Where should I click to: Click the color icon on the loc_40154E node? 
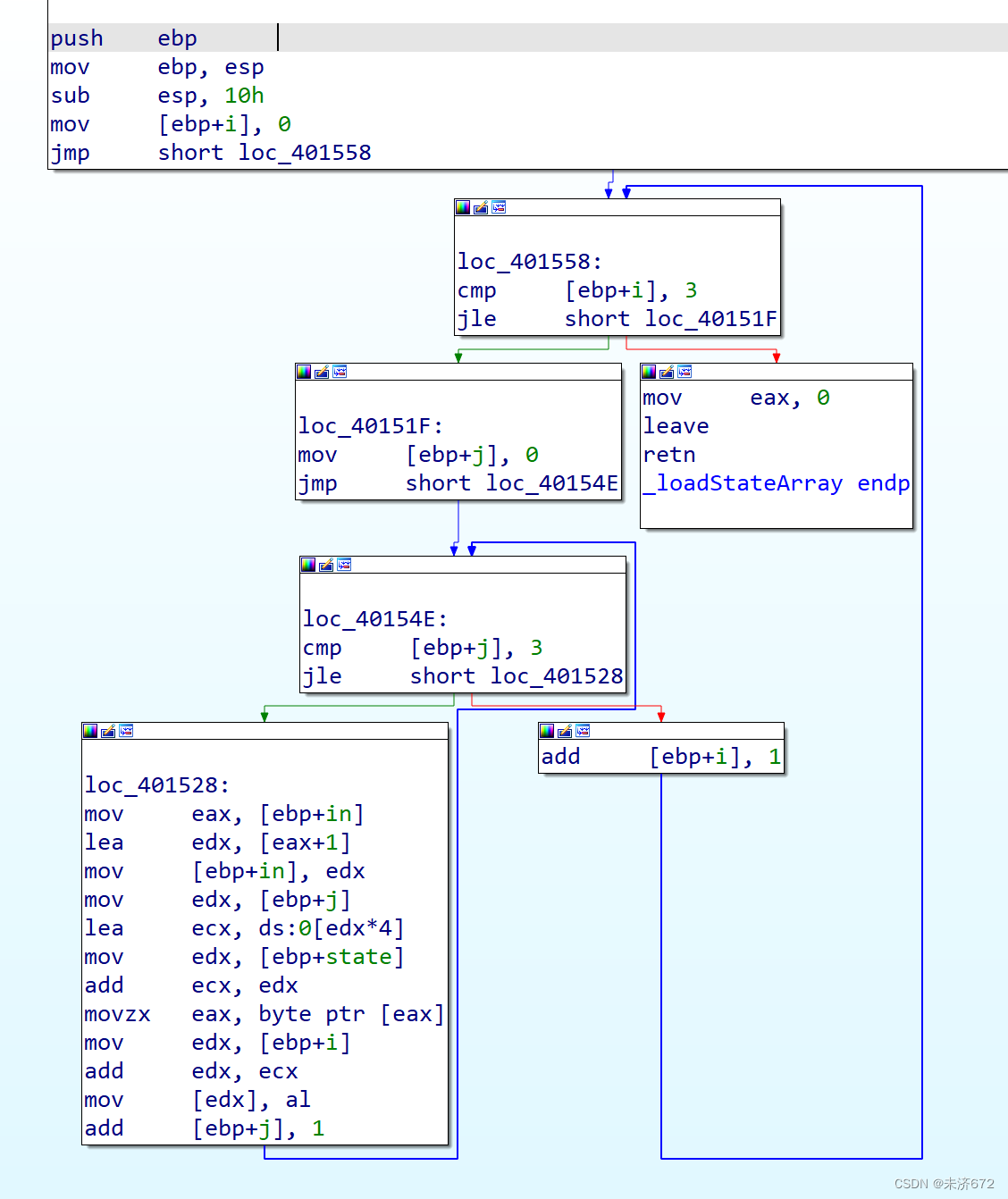click(x=308, y=565)
